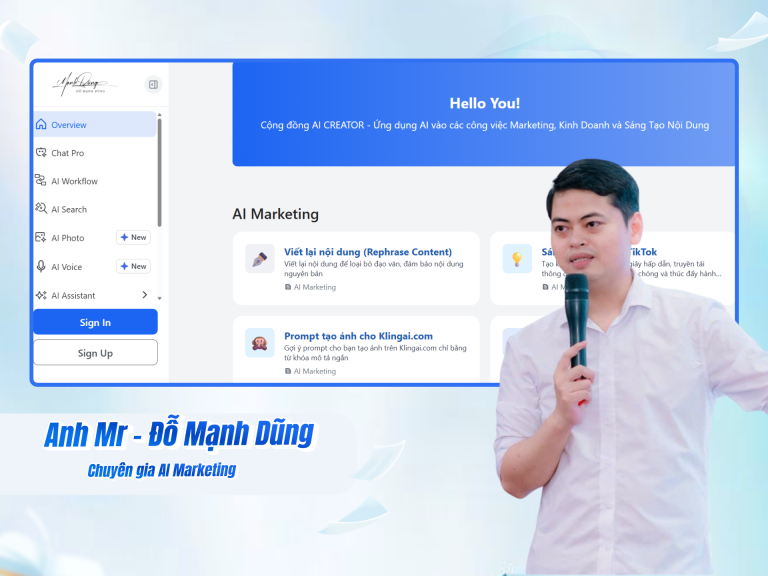Open Prompt tạo ảnh cho Klingai.com link
This screenshot has height=576, width=768.
click(359, 336)
